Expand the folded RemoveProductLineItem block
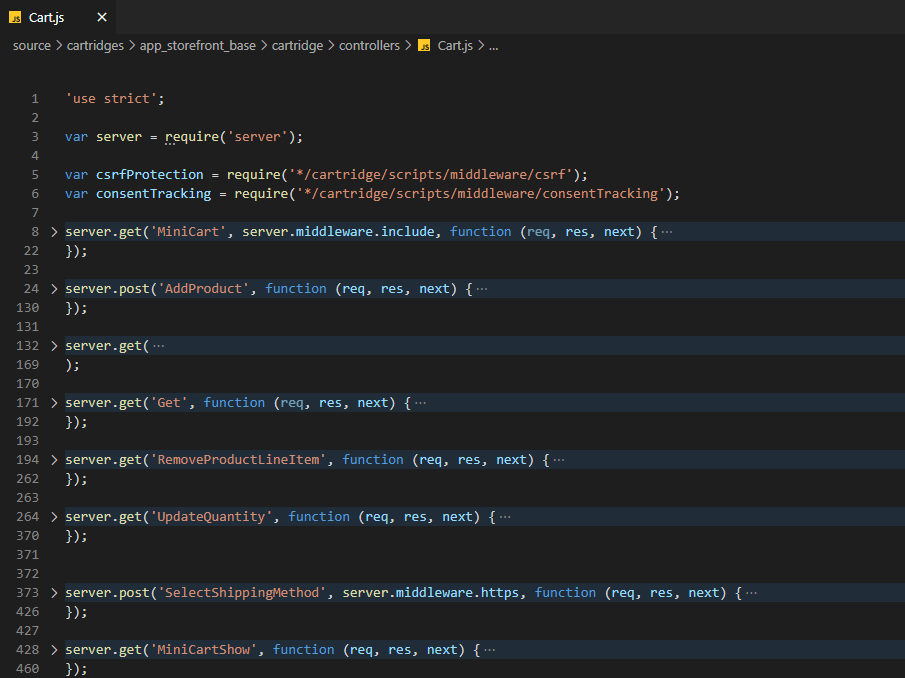 tap(54, 460)
